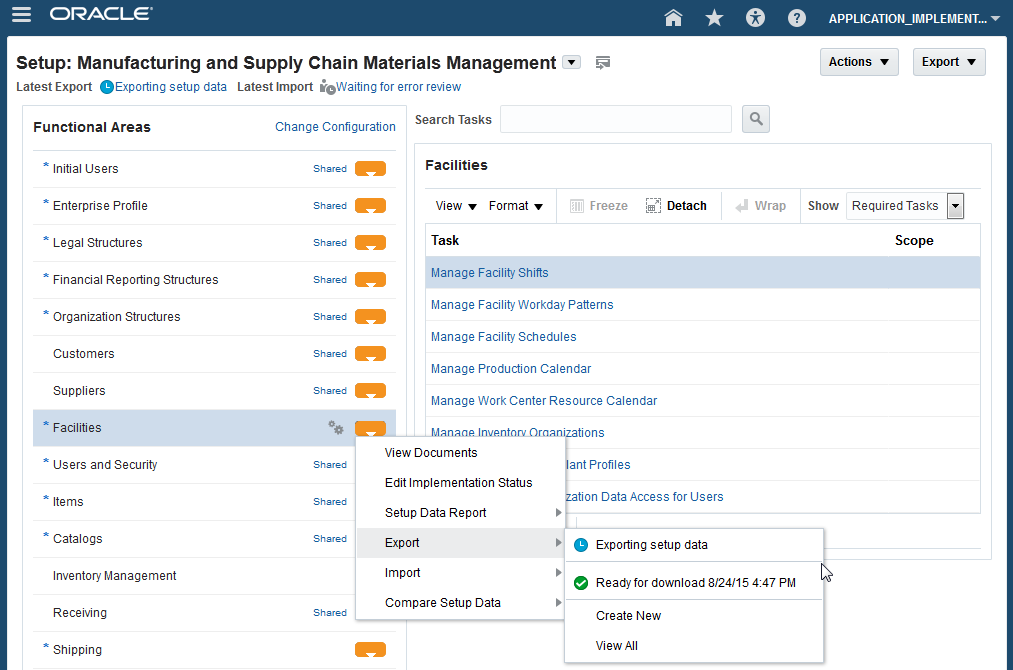Open the Actions dropdown button
The height and width of the screenshot is (670, 1013).
858,62
